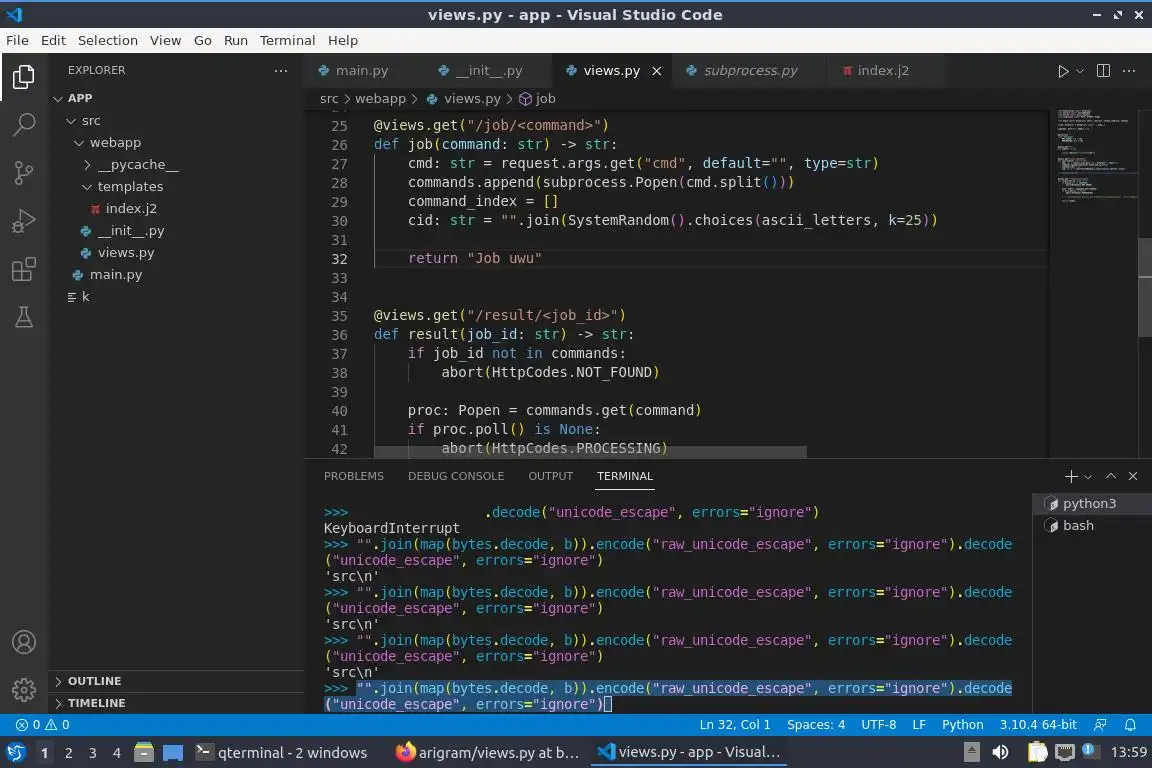Show errors and warnings in status bar
Screen dimensions: 1152x768
click(x=43, y=725)
